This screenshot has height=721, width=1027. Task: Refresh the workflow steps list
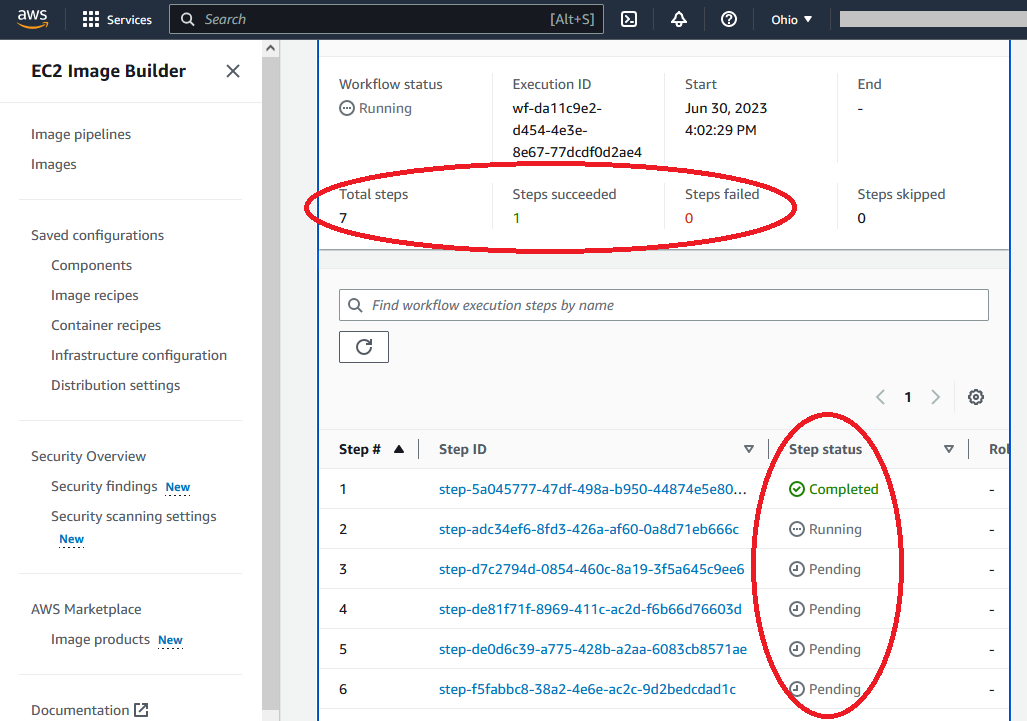coord(364,347)
